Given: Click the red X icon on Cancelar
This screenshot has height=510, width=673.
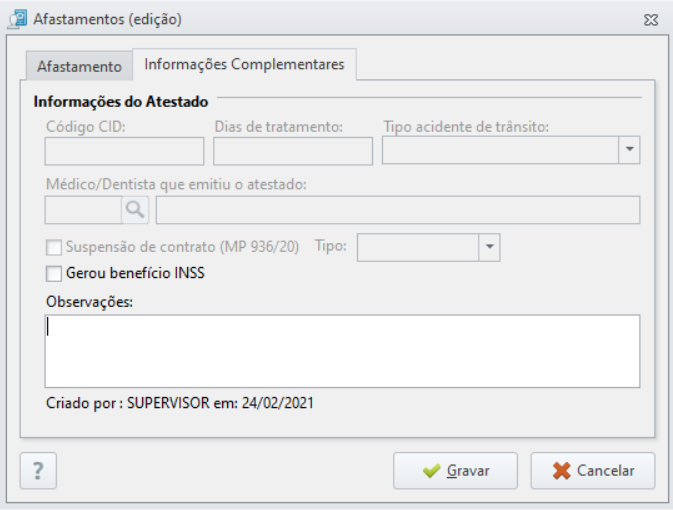Looking at the screenshot, I should pyautogui.click(x=561, y=471).
